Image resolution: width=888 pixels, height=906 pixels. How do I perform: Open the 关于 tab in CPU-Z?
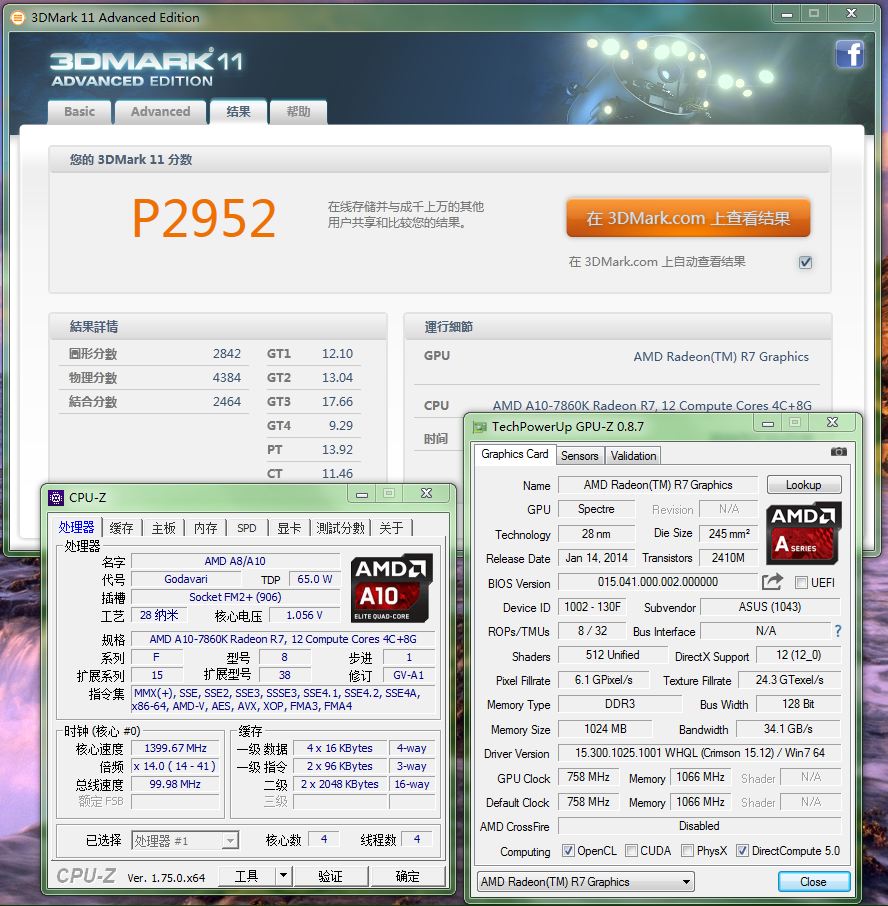[x=391, y=528]
